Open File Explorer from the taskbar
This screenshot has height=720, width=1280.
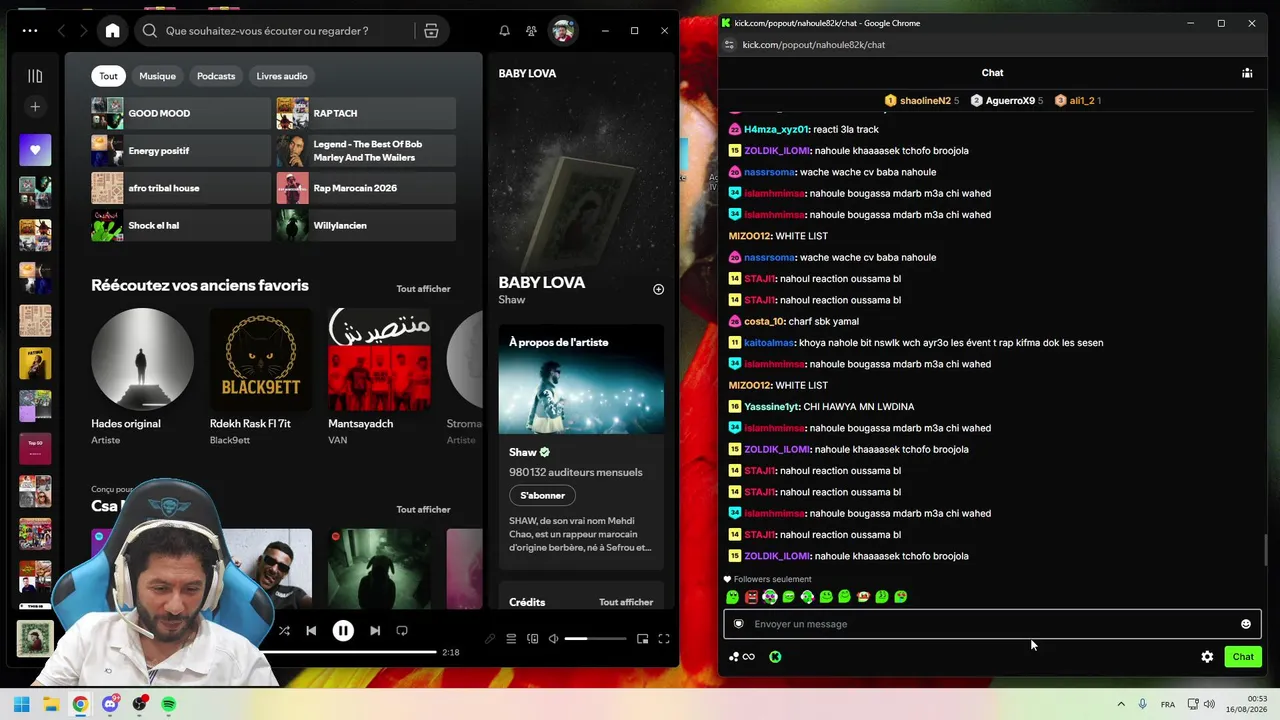coord(51,704)
